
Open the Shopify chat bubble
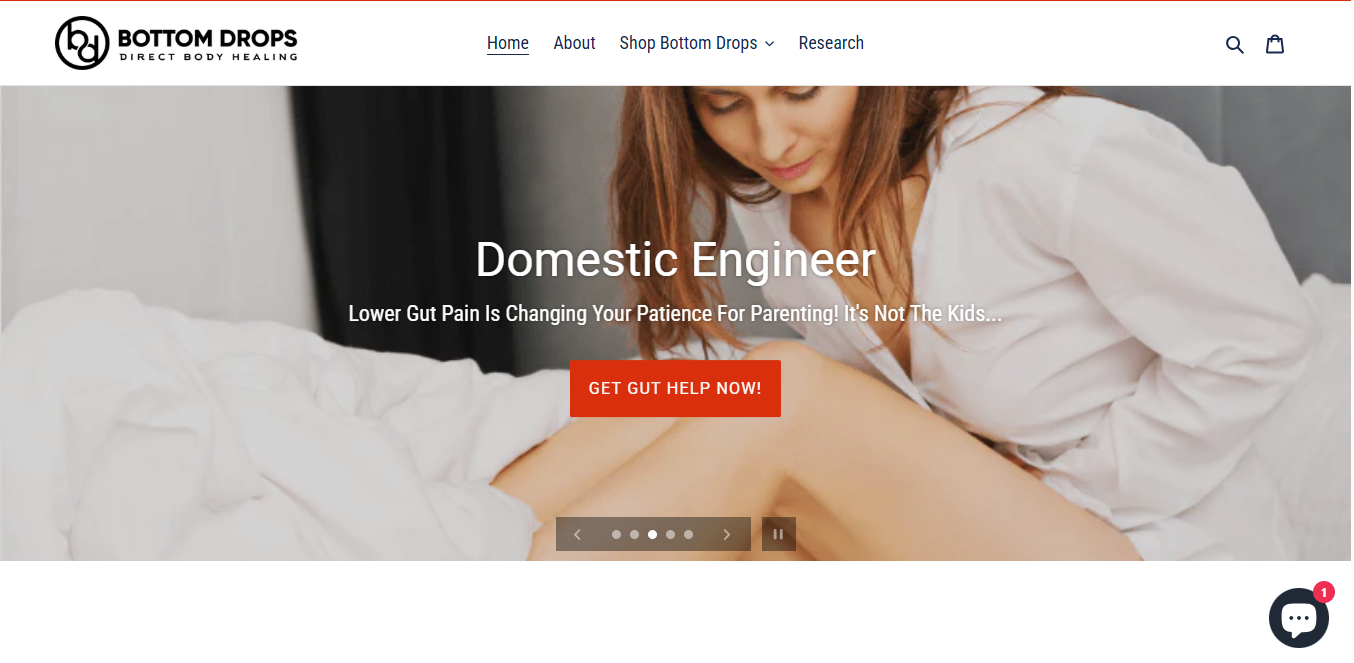coord(1298,618)
